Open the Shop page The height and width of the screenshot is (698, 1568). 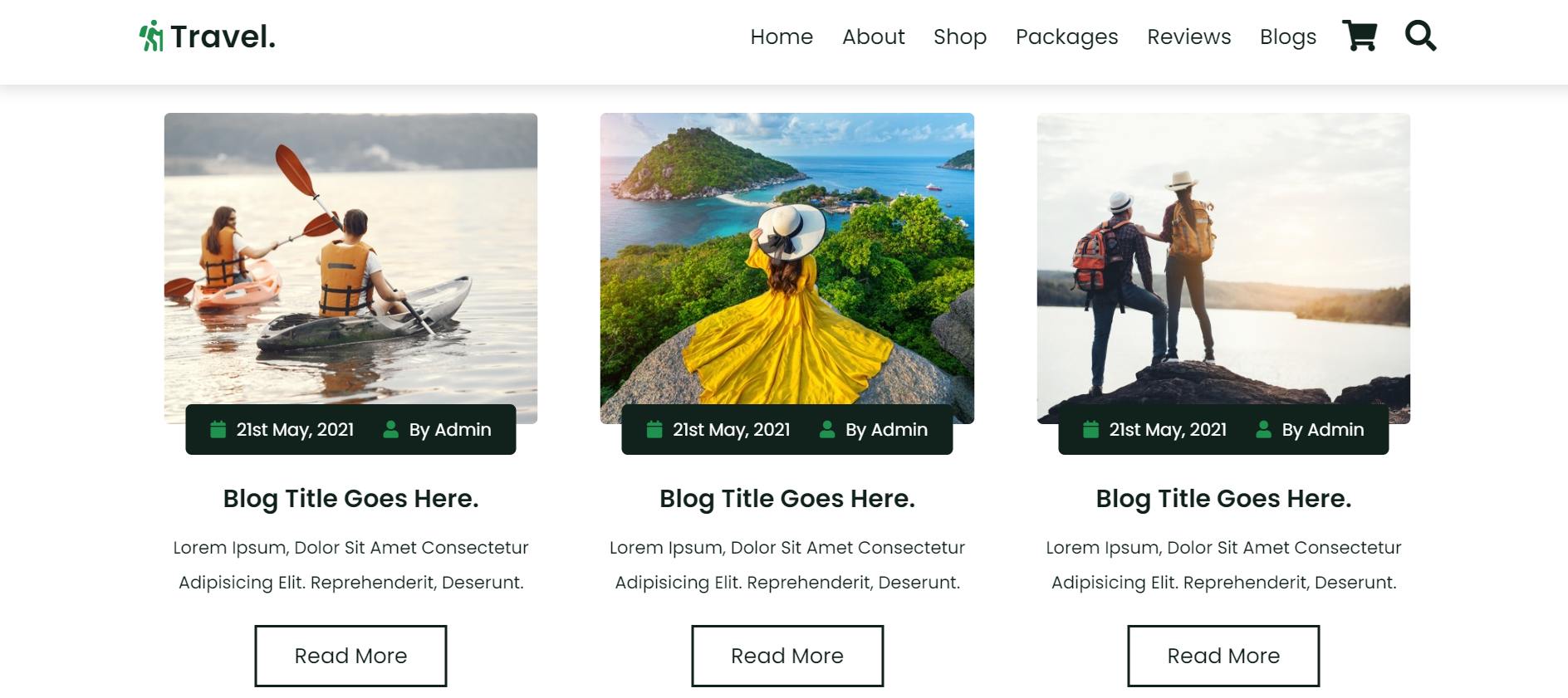point(959,37)
